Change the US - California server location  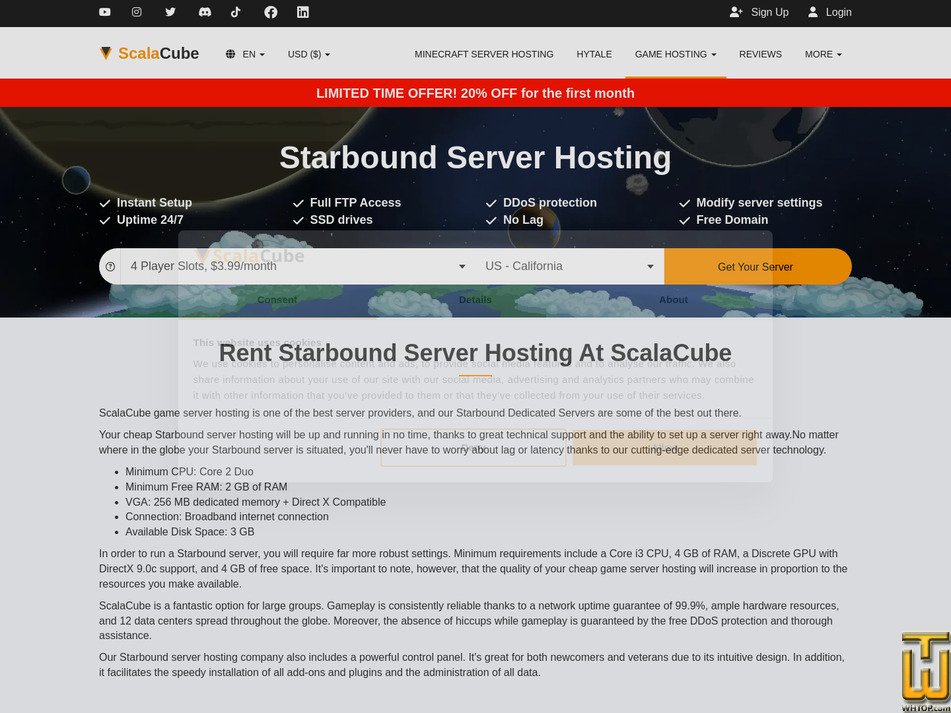point(569,266)
